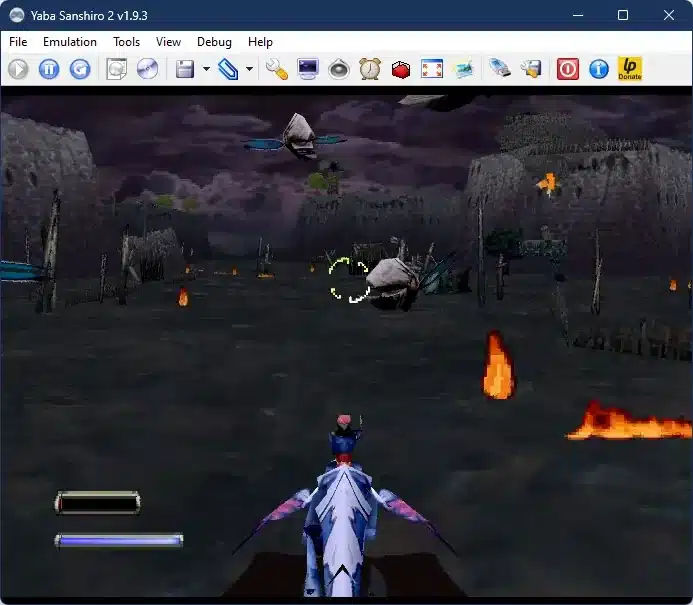Expand the save state dropdown arrow
693x605 pixels.
coord(206,69)
